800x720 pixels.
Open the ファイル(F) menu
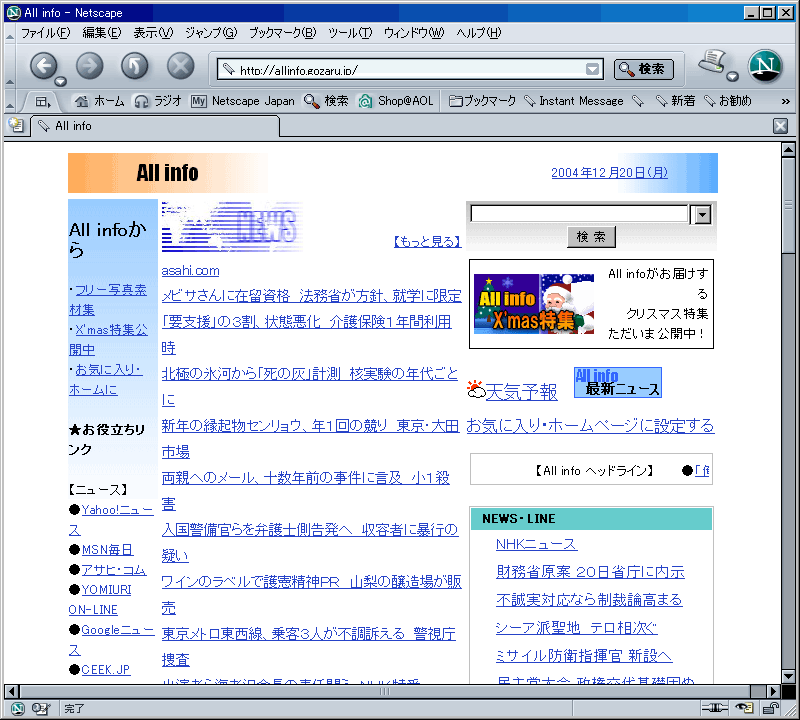click(45, 33)
